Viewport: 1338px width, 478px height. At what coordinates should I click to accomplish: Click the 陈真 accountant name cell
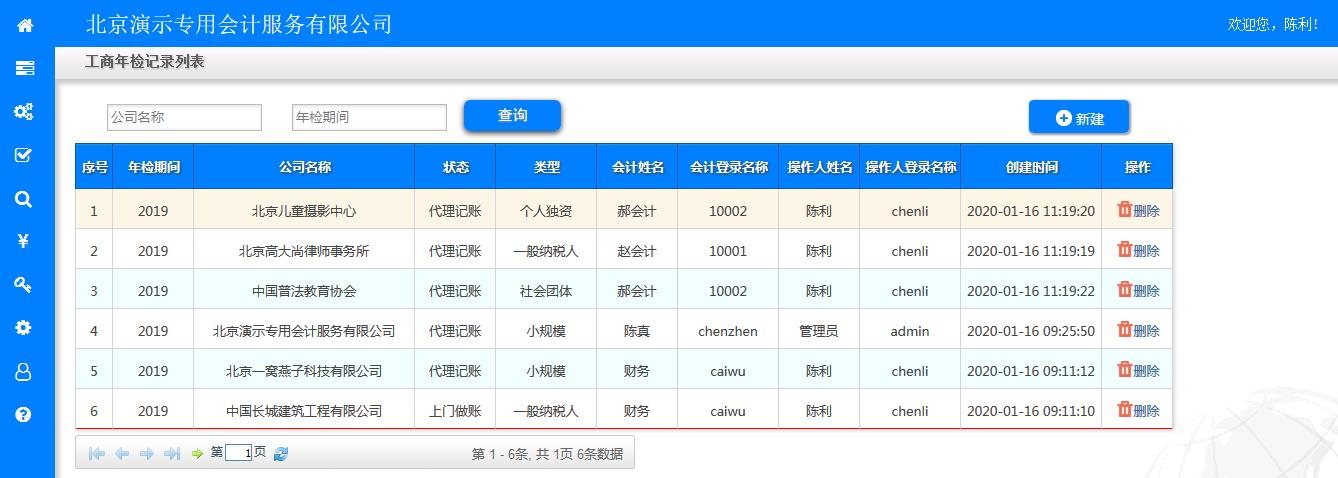click(637, 331)
